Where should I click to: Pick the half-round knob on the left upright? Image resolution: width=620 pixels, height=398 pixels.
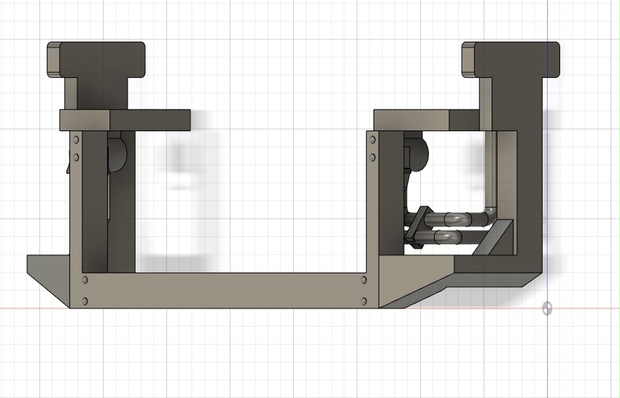[x=117, y=153]
